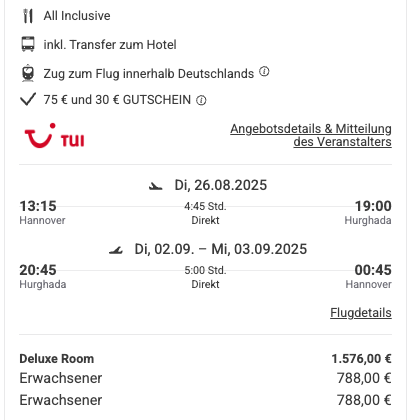
Task: Click the outbound flight departure plane icon
Action: [156, 186]
